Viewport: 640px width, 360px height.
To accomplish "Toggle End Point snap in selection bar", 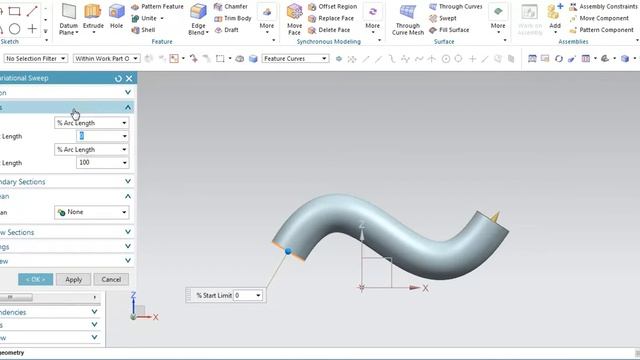I will click(366, 59).
